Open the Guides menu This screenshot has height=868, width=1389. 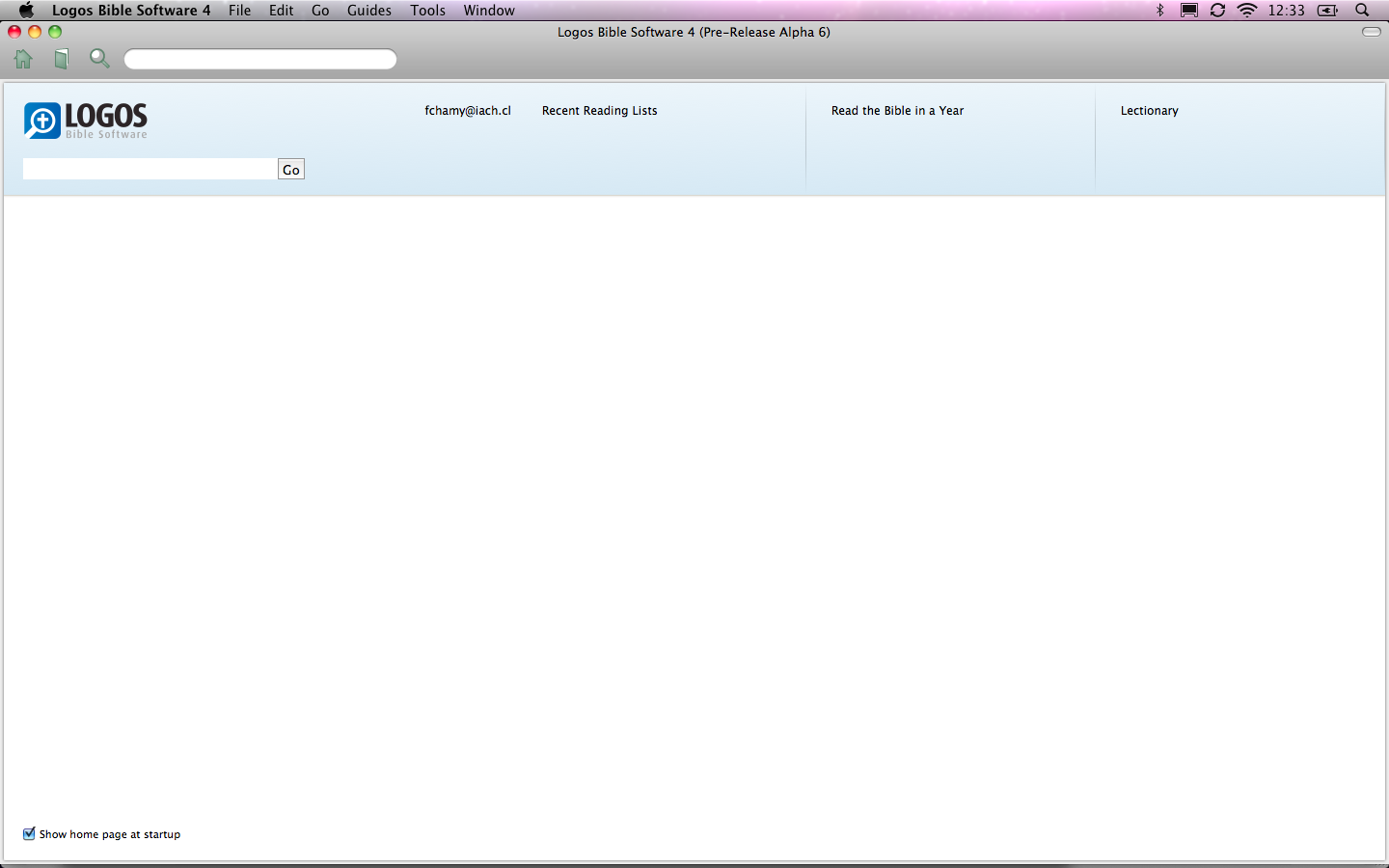369,10
